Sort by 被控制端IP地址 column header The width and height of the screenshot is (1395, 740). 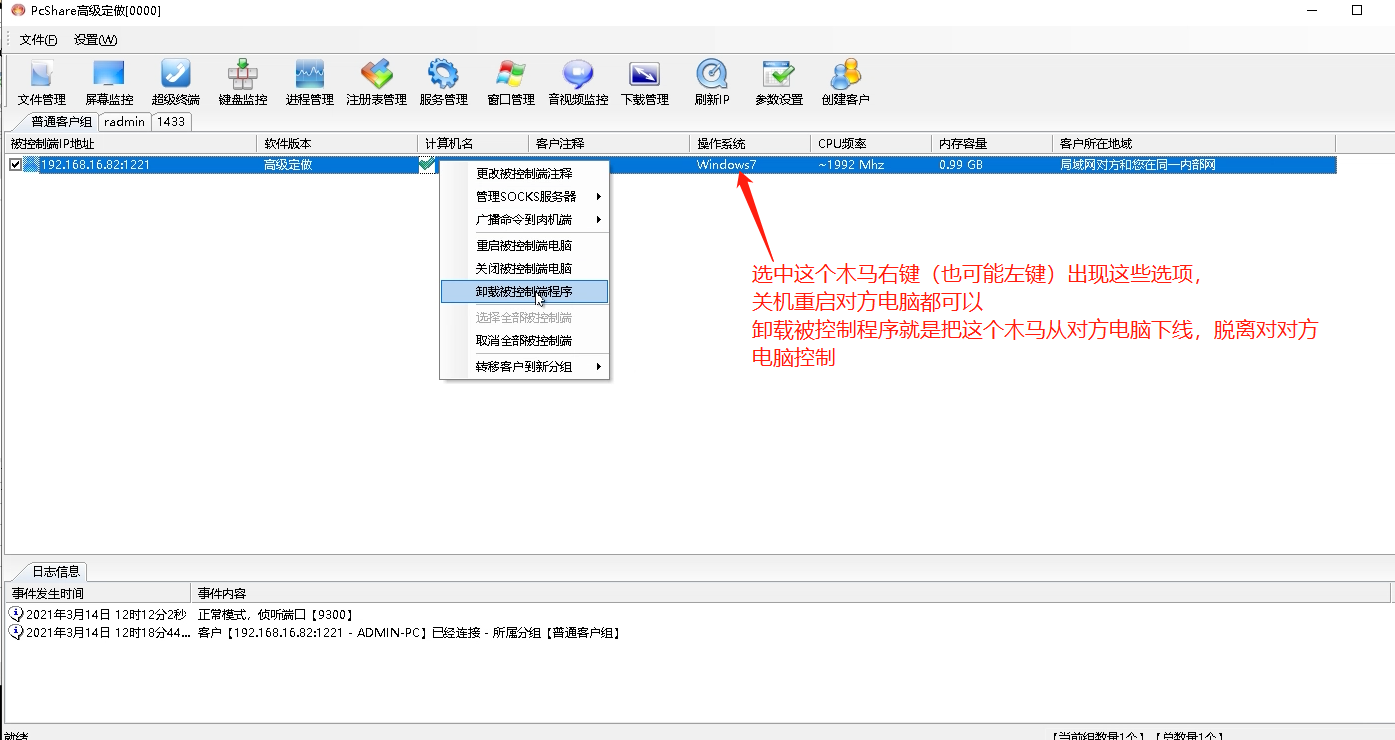click(x=130, y=144)
